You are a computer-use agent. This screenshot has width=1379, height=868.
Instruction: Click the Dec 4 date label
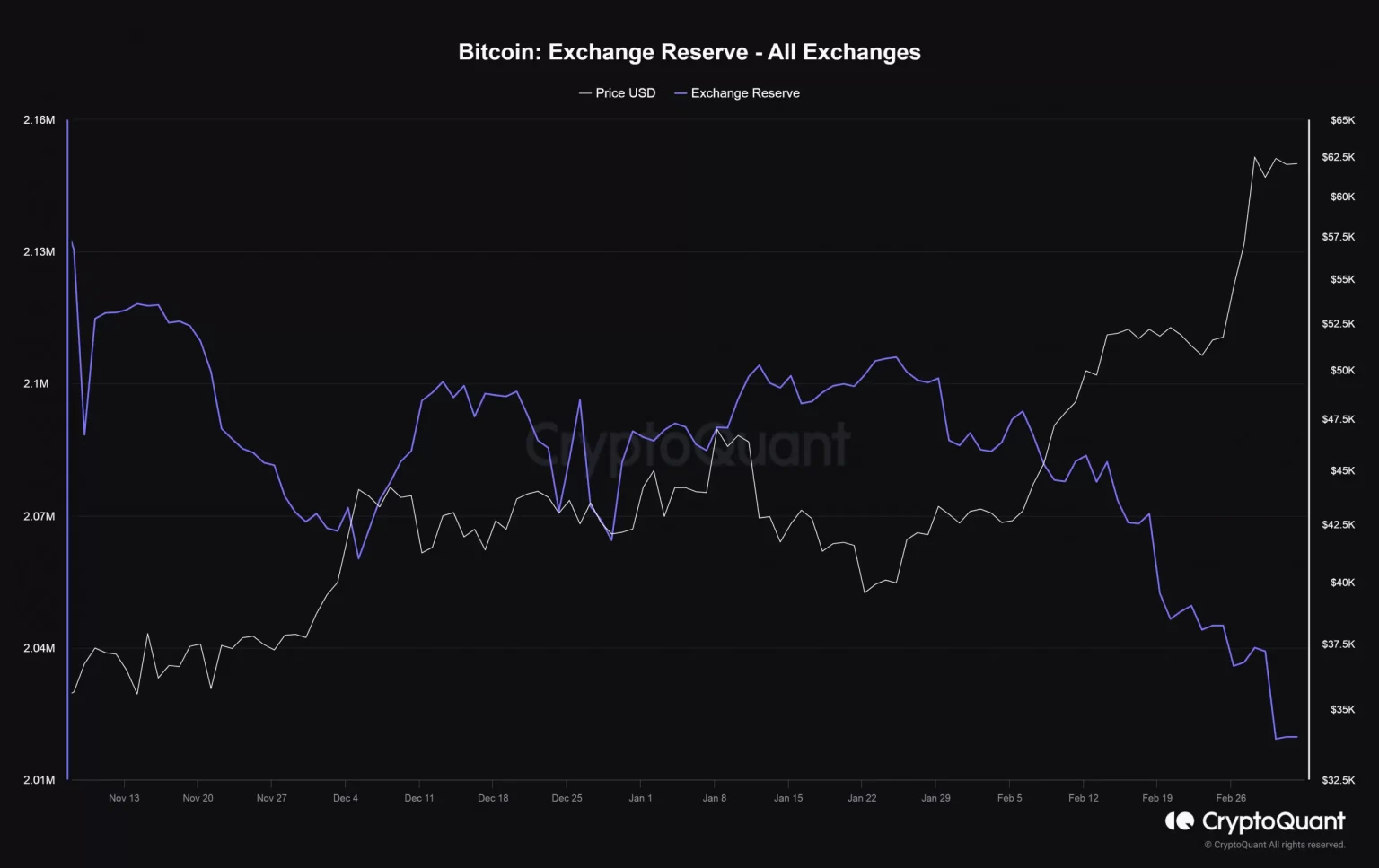click(345, 798)
